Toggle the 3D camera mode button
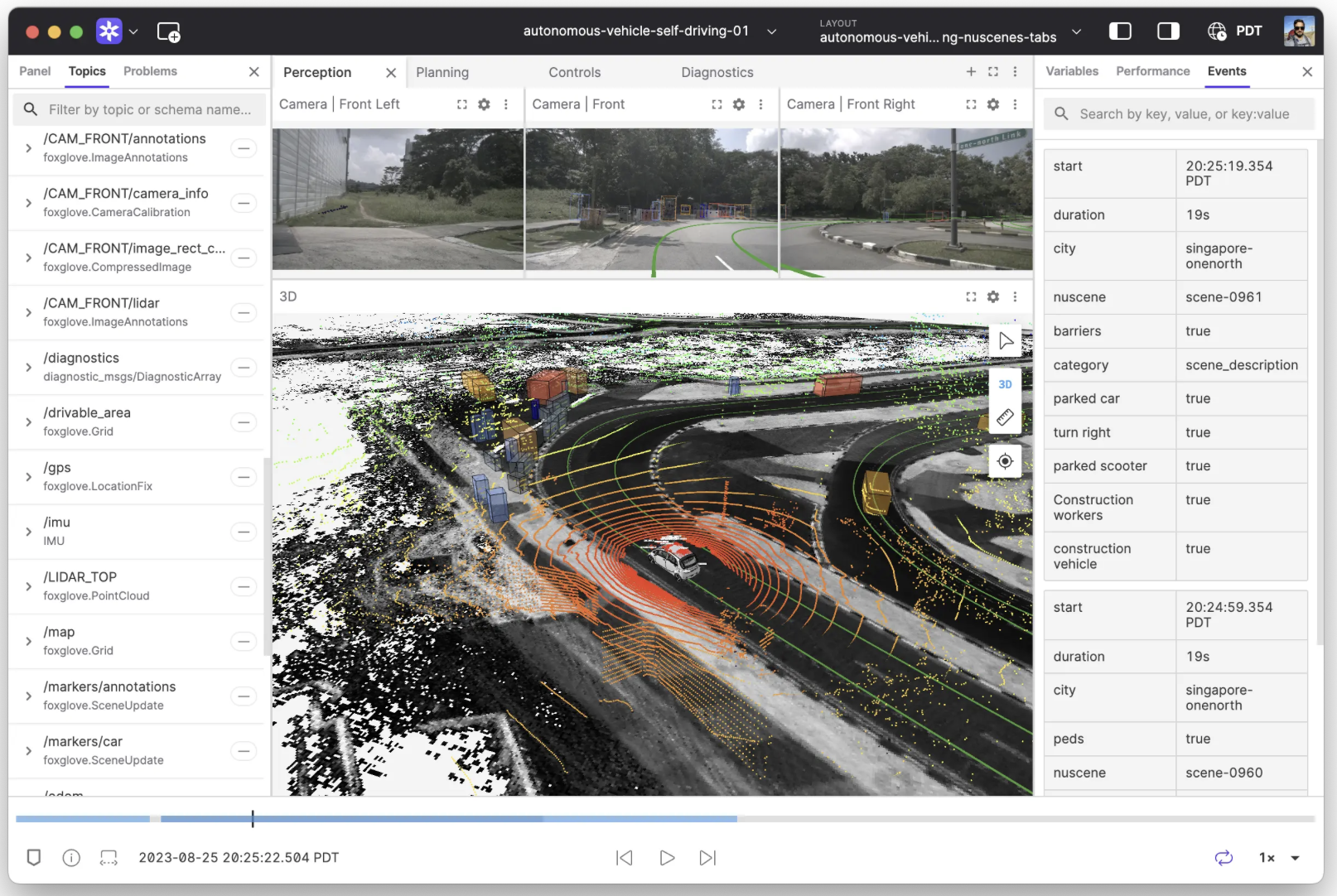 coord(1005,384)
